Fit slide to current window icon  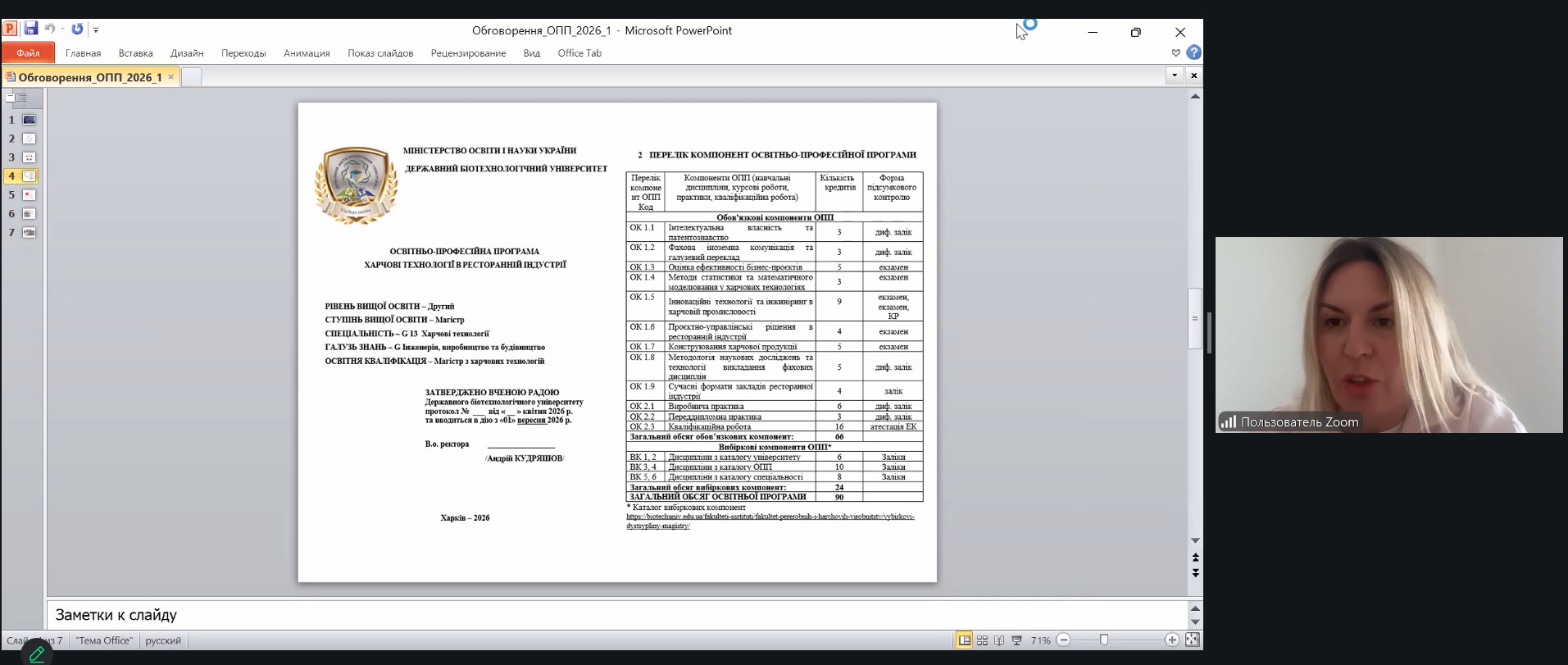pos(1193,640)
